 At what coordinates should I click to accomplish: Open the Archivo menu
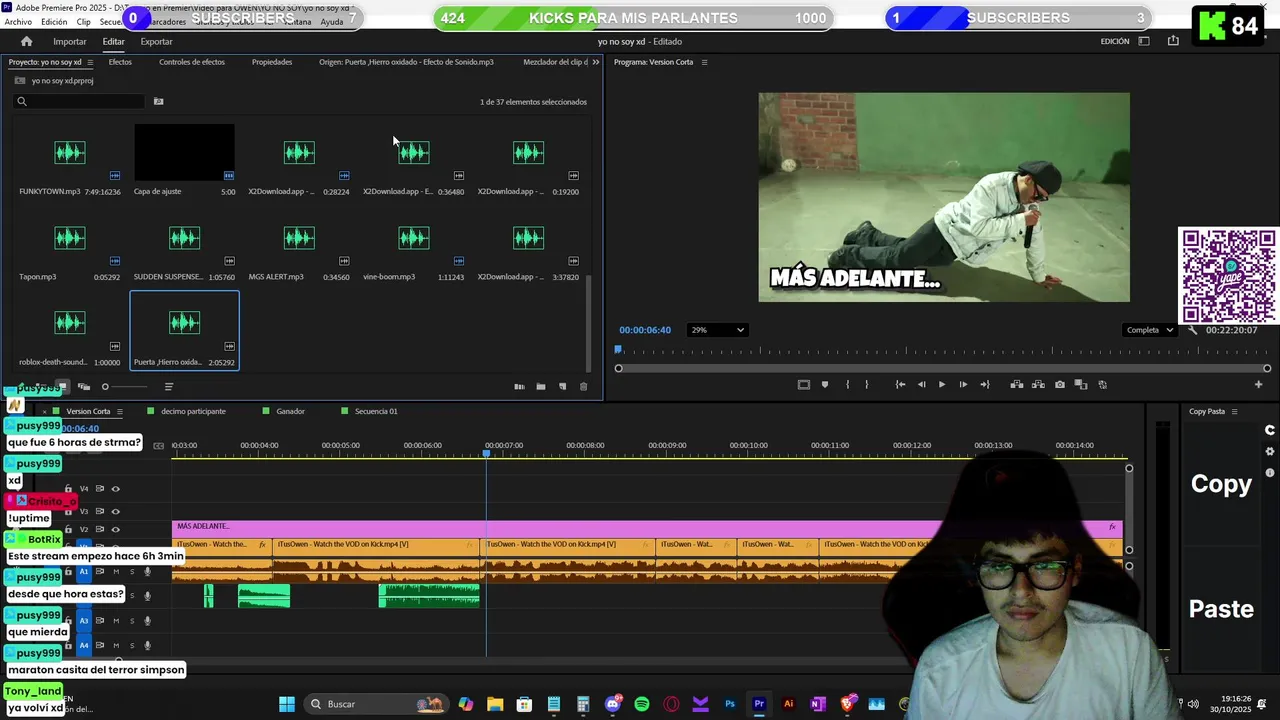pos(18,22)
